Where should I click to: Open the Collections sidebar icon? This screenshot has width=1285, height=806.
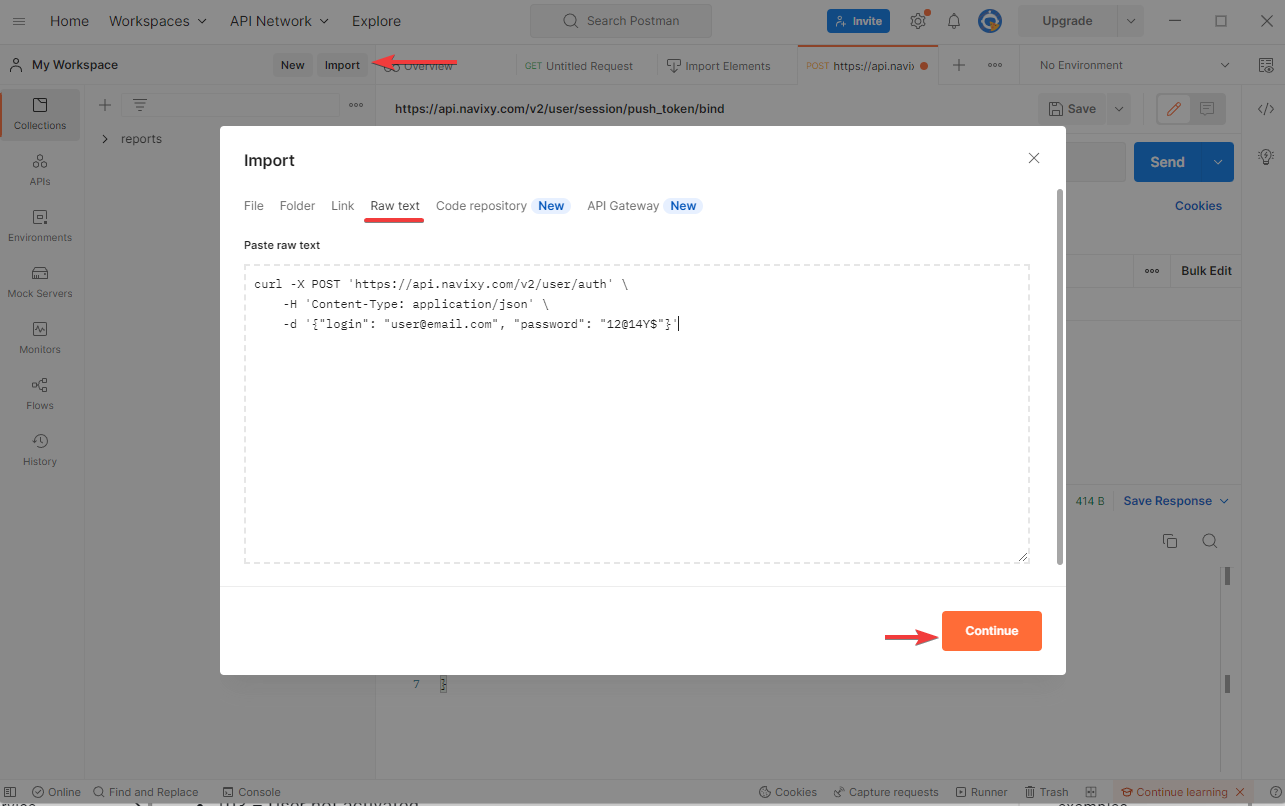click(40, 114)
